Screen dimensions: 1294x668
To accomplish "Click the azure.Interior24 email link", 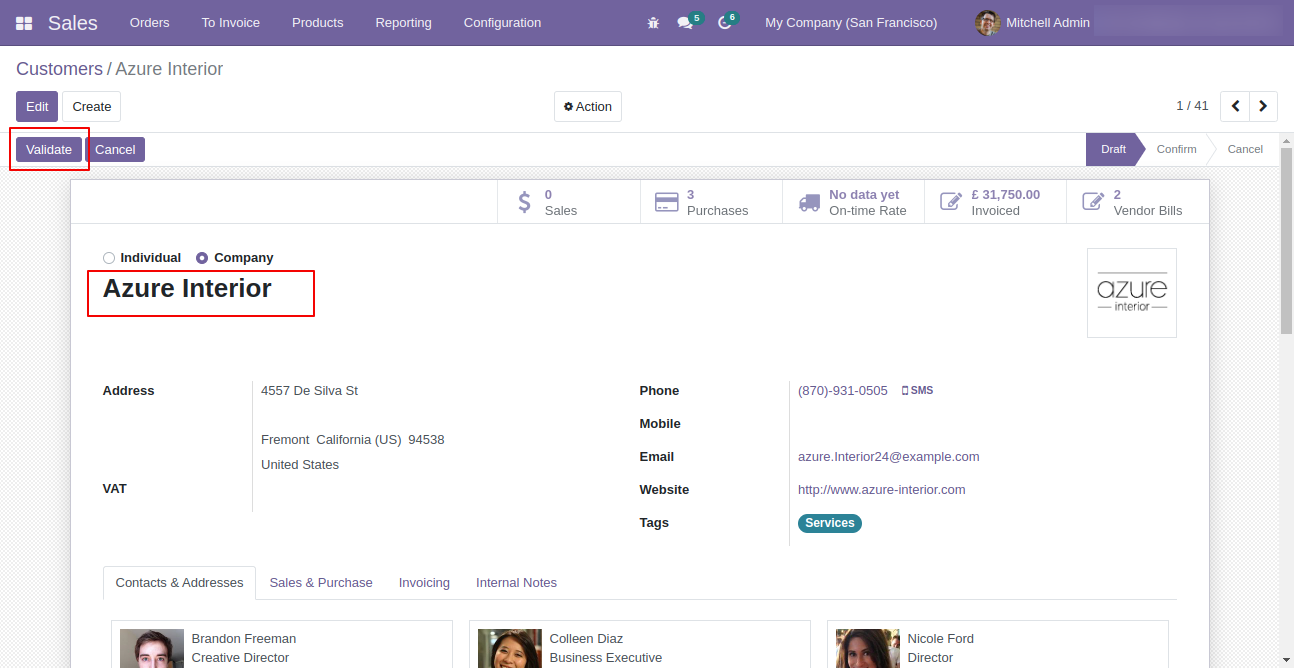I will (x=889, y=457).
